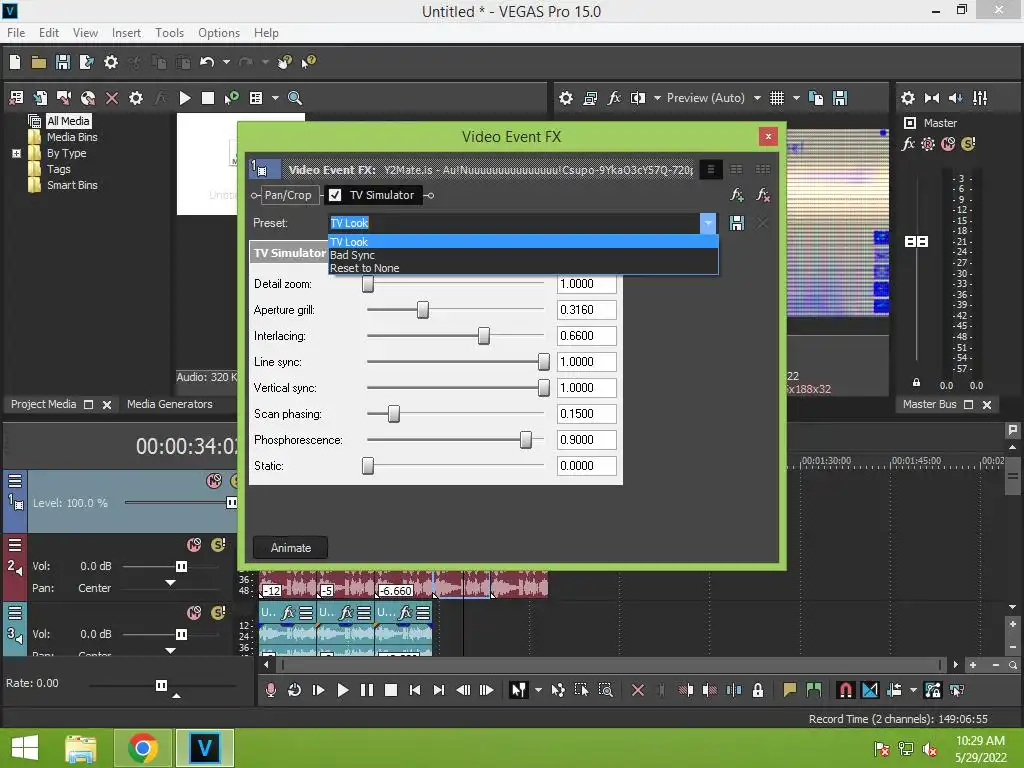The image size is (1024, 768).
Task: Open Google Chrome from the taskbar
Action: point(143,748)
